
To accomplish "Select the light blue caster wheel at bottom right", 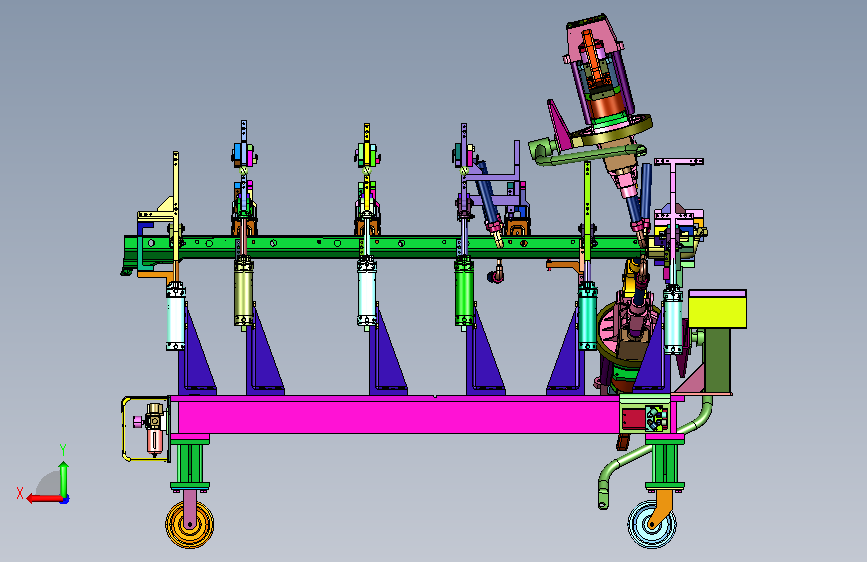I will (x=651, y=525).
